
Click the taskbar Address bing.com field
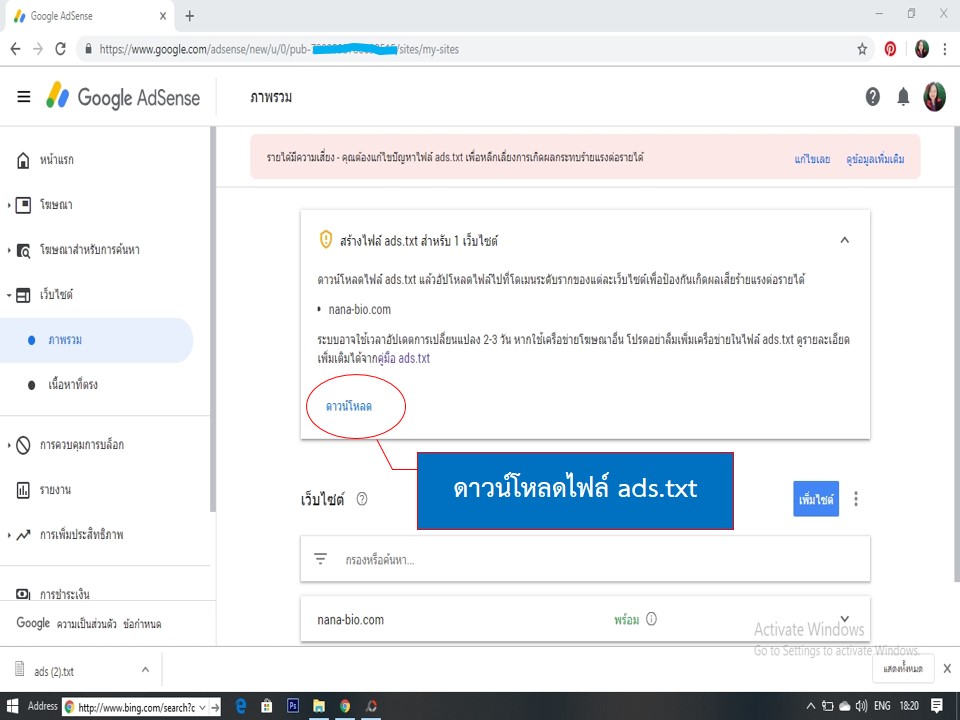(136, 707)
